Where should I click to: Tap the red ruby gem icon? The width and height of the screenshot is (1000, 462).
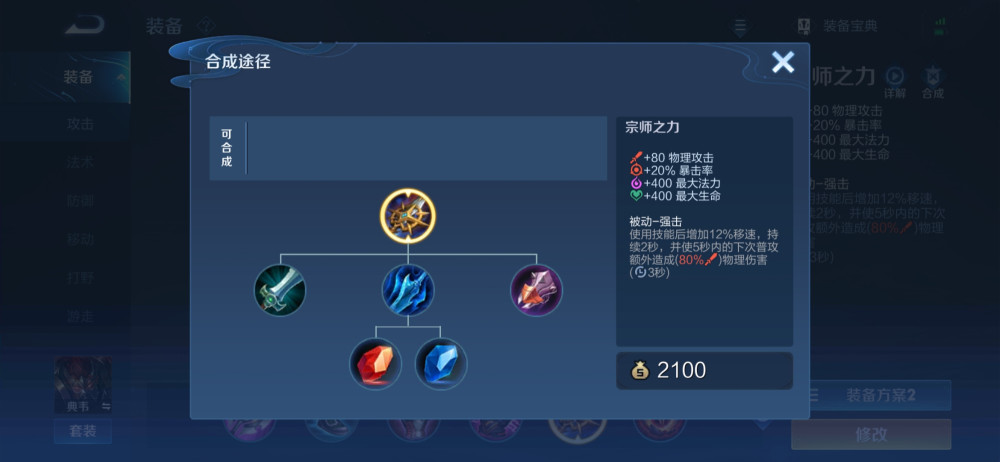pos(376,364)
